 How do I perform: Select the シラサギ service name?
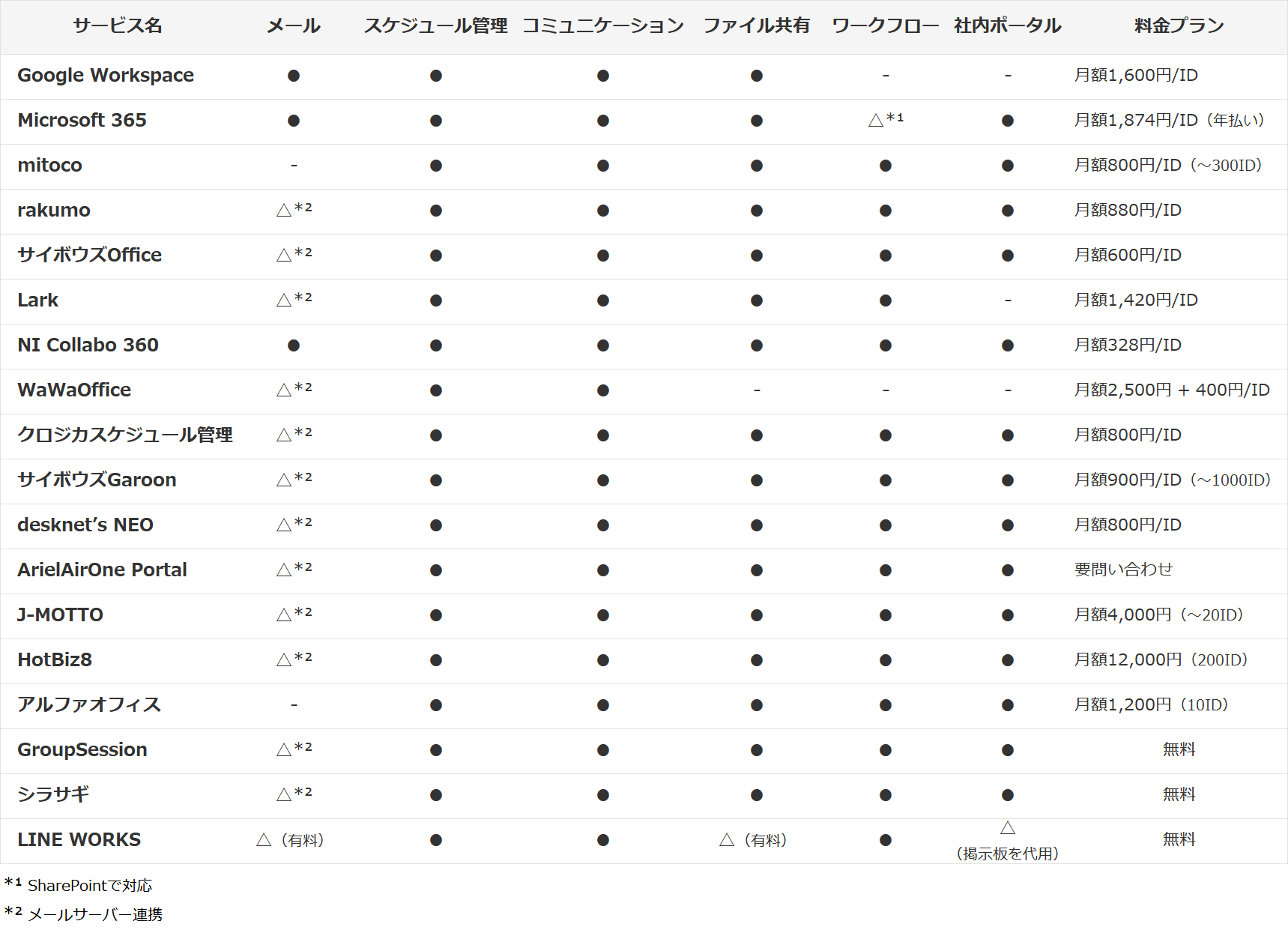coord(53,794)
